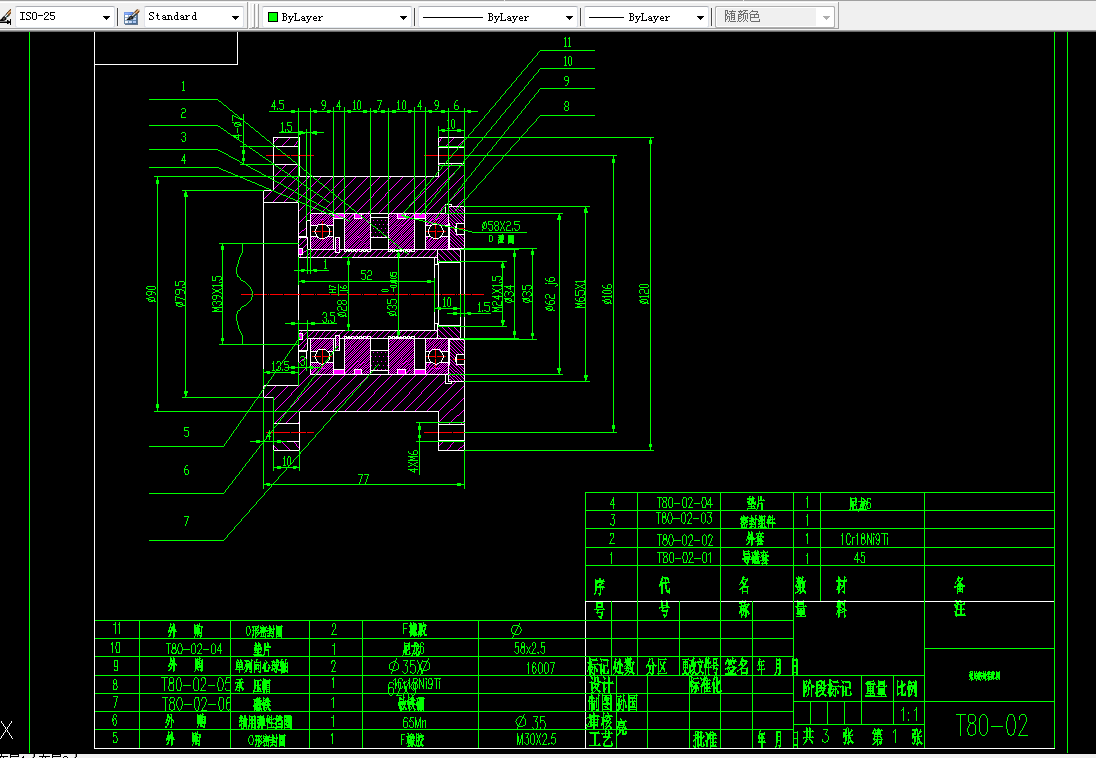Screen dimensions: 1096x758
Task: Select the T80-02-02 part code cell
Action: point(684,539)
